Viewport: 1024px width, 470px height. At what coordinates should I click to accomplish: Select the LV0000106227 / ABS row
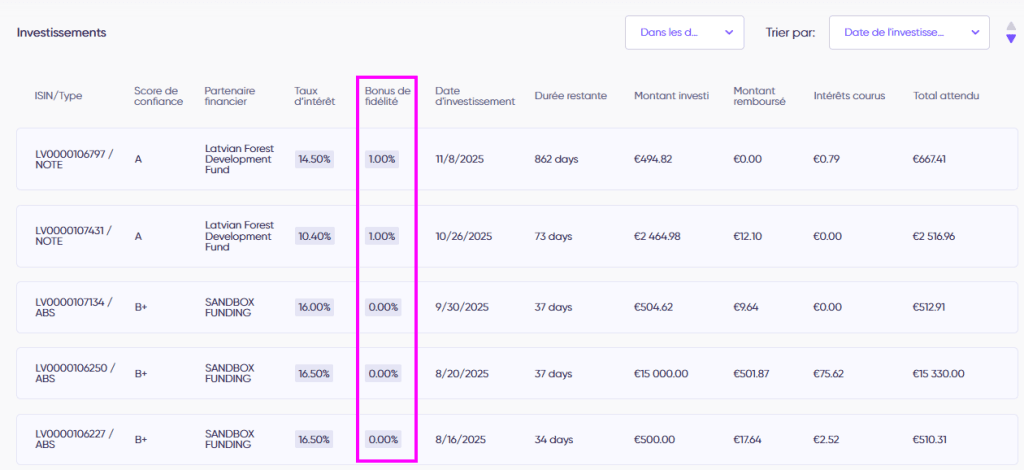coord(75,439)
